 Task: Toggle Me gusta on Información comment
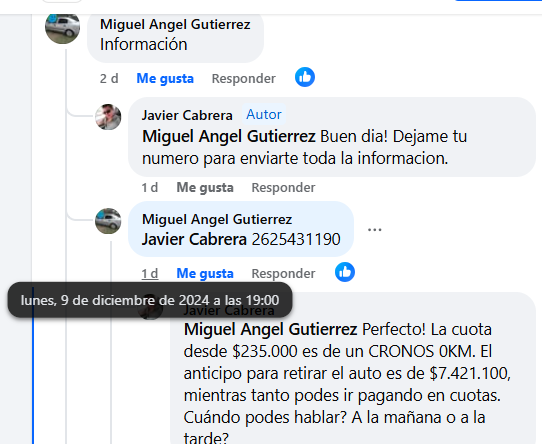(165, 78)
